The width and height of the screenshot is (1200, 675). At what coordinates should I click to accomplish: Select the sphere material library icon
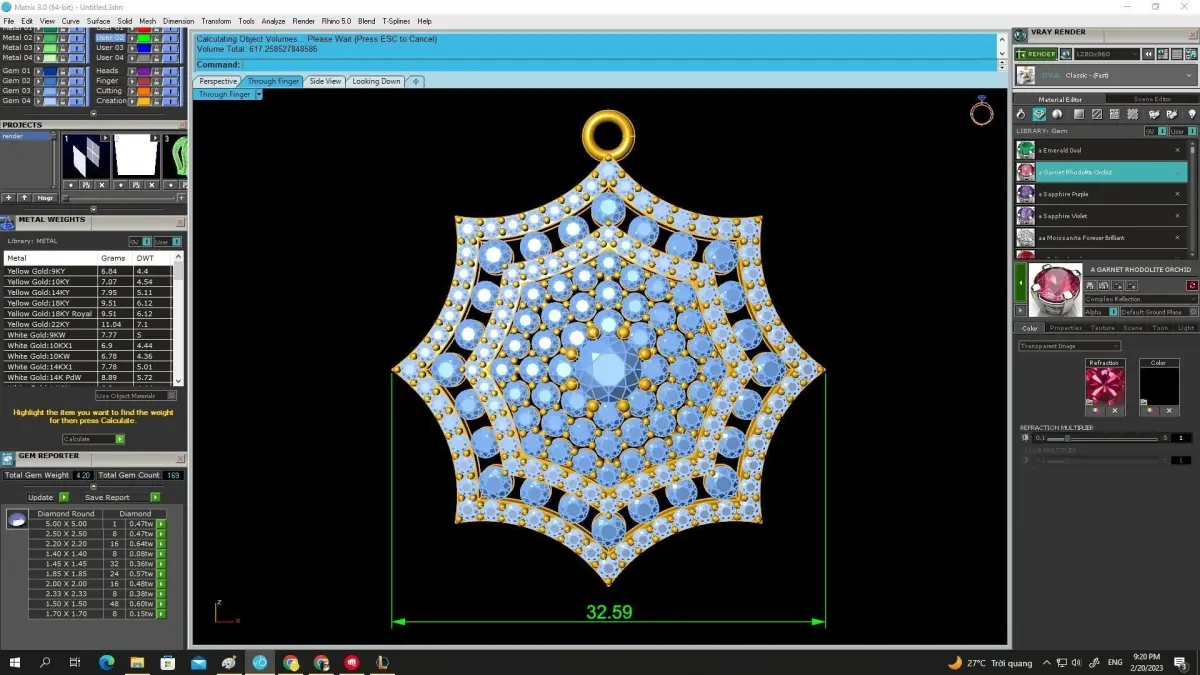(x=1057, y=114)
